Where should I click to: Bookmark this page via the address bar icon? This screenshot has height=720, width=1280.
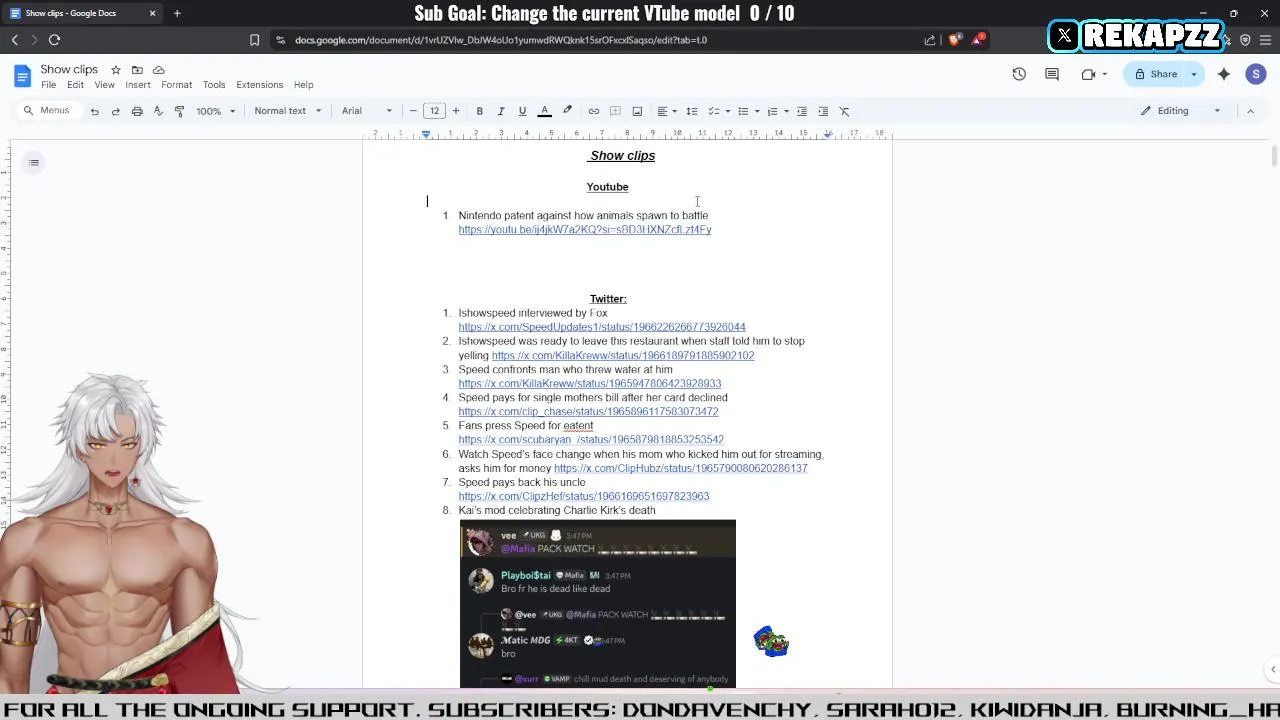click(254, 40)
